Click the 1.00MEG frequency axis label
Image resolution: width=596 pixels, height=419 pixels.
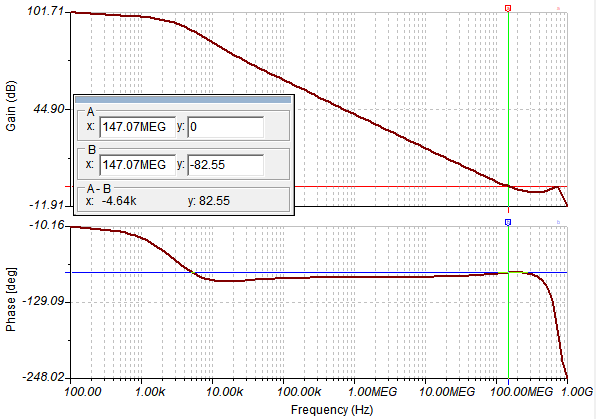tap(372, 392)
